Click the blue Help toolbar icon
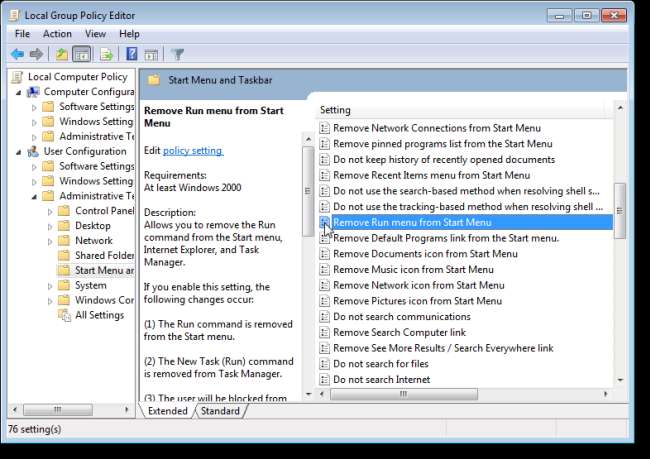 (x=131, y=54)
